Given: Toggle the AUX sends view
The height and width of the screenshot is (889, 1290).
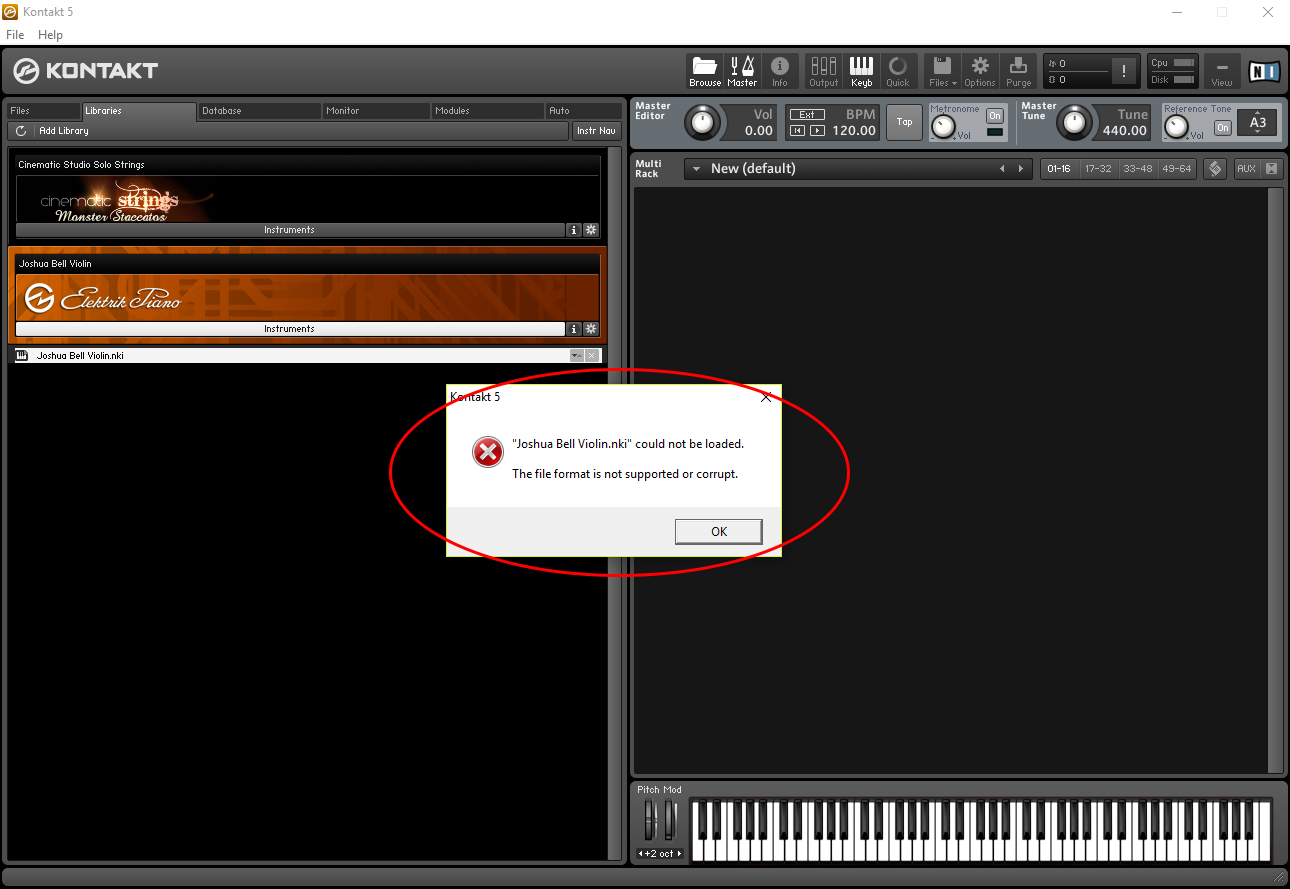Looking at the screenshot, I should (1246, 169).
